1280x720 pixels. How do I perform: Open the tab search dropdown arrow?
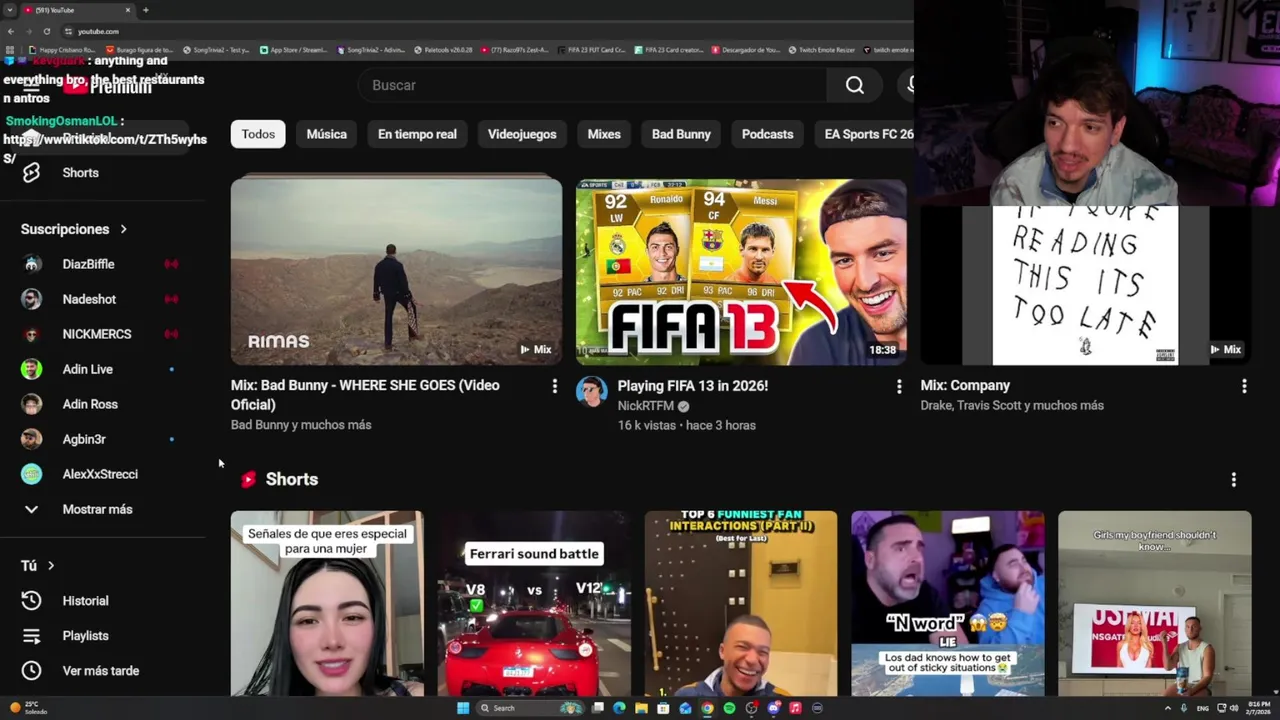pyautogui.click(x=9, y=10)
